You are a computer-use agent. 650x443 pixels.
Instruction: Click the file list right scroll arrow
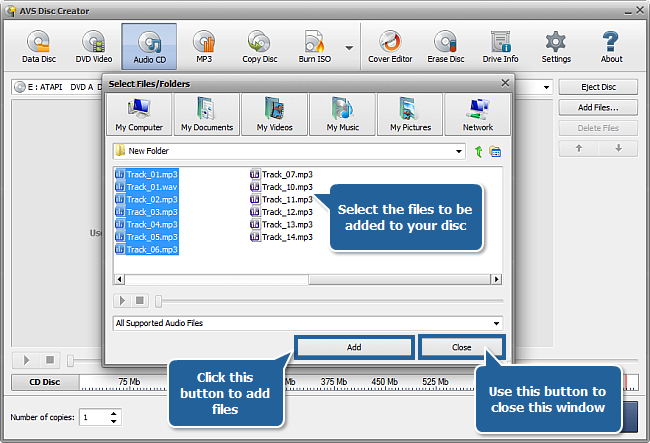pyautogui.click(x=496, y=279)
